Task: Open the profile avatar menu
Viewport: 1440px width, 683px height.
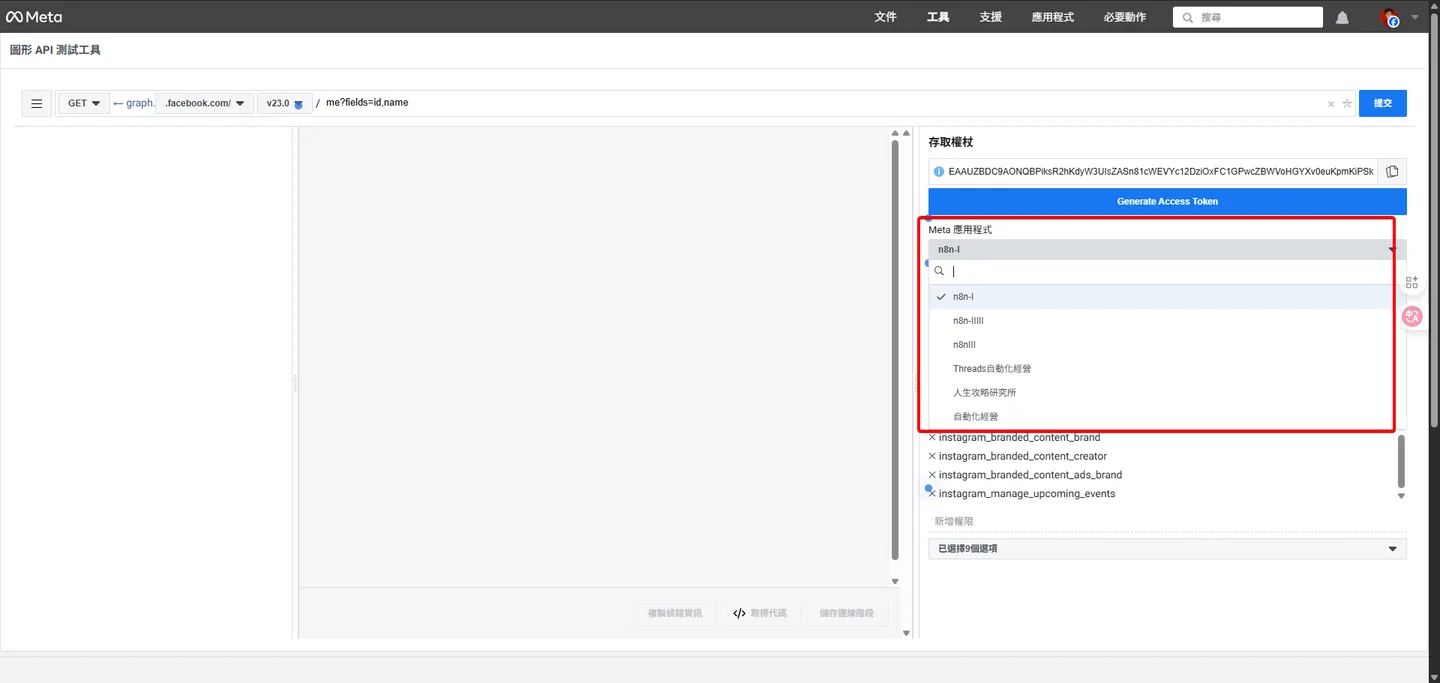Action: pyautogui.click(x=1390, y=17)
